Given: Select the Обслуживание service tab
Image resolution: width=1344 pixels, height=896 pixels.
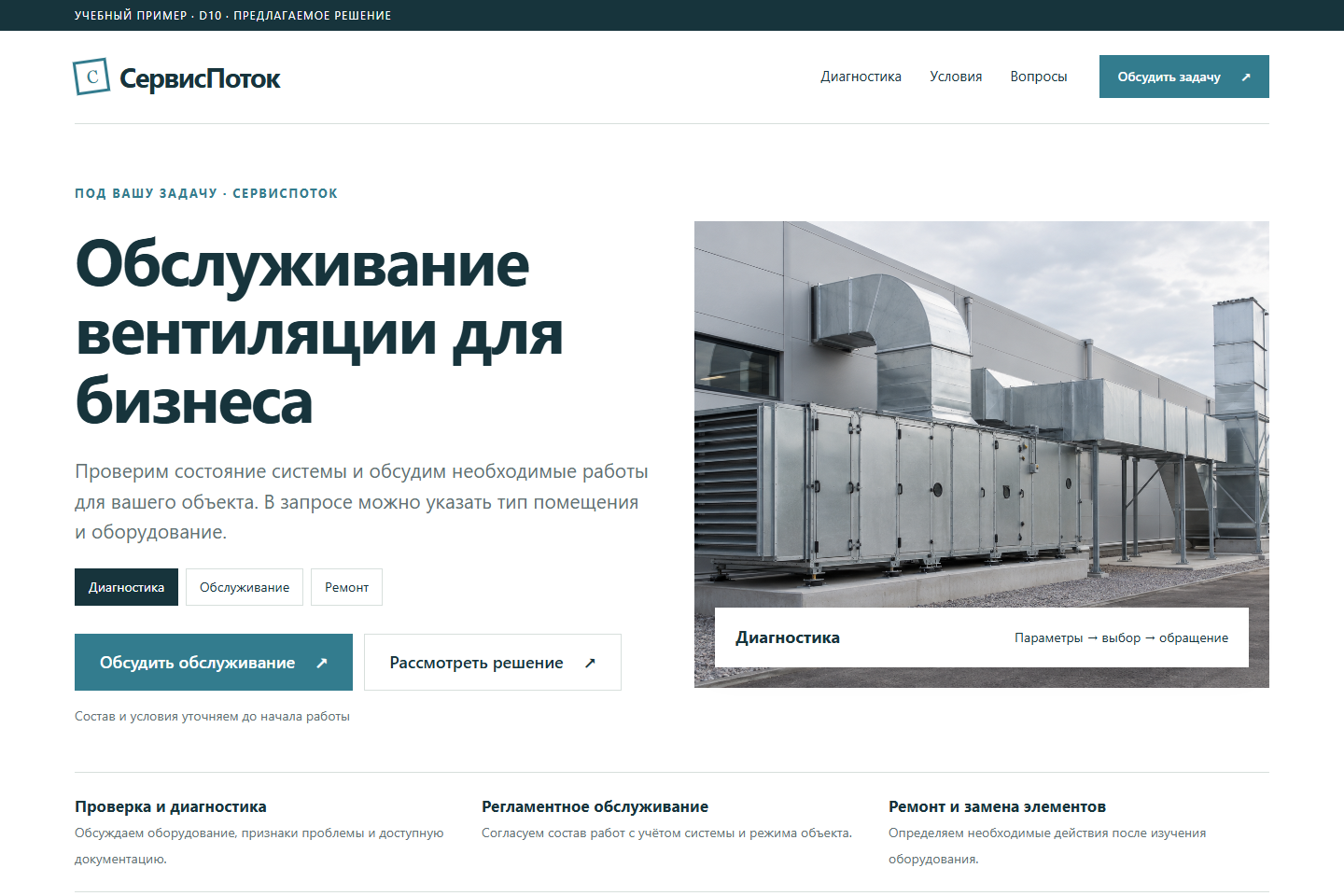Looking at the screenshot, I should [x=245, y=587].
